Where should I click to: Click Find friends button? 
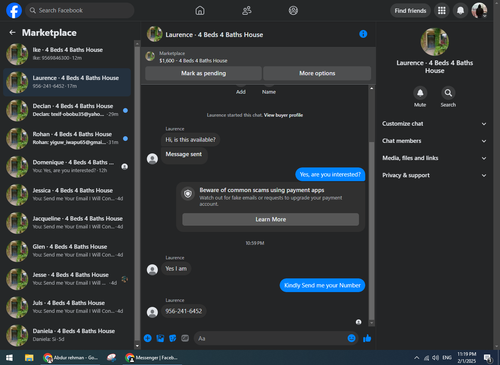tap(410, 11)
